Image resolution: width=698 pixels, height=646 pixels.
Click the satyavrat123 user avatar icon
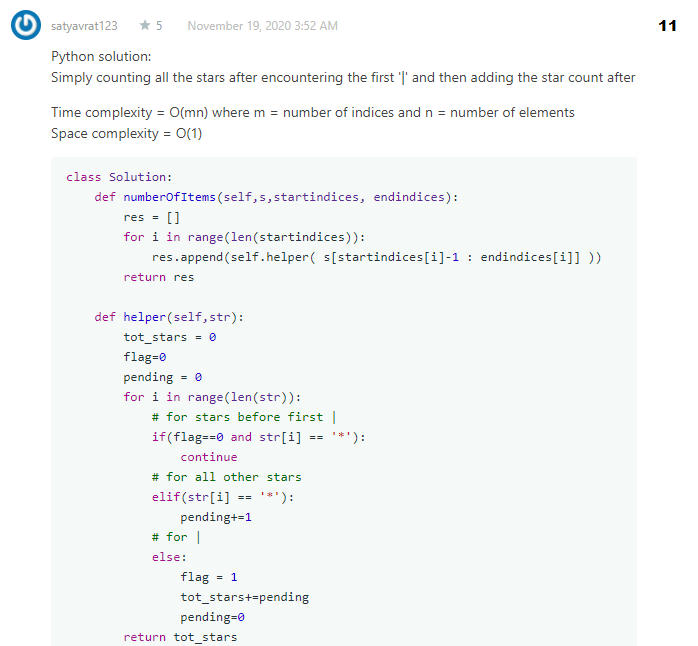point(26,25)
